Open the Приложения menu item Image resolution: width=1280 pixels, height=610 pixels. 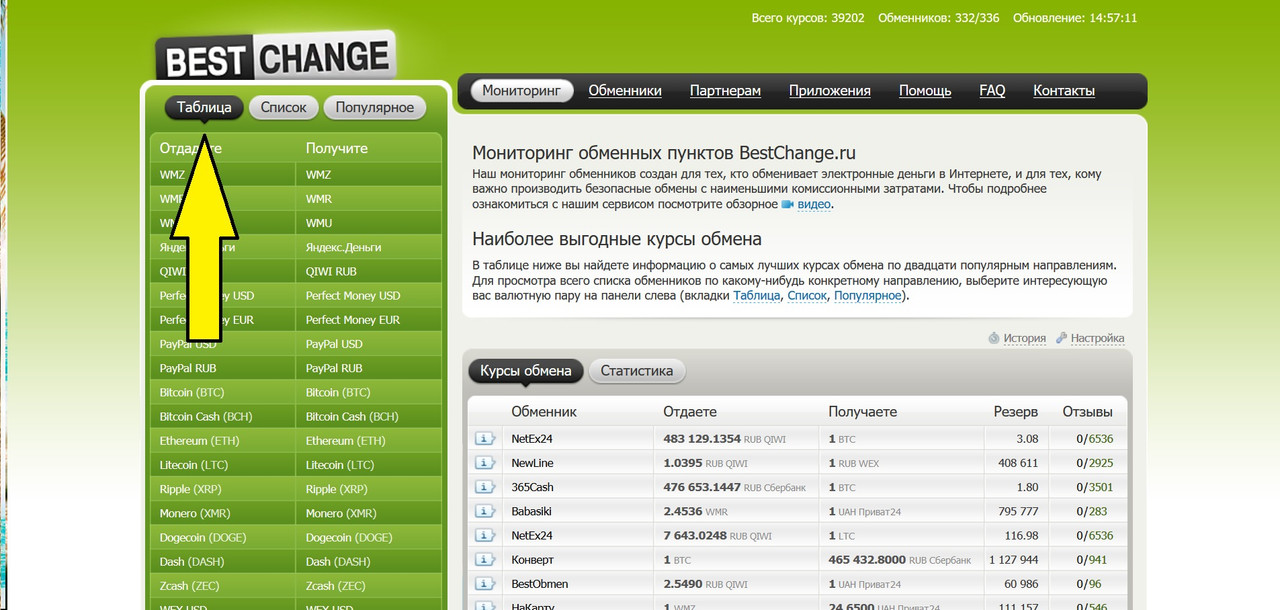pyautogui.click(x=830, y=90)
